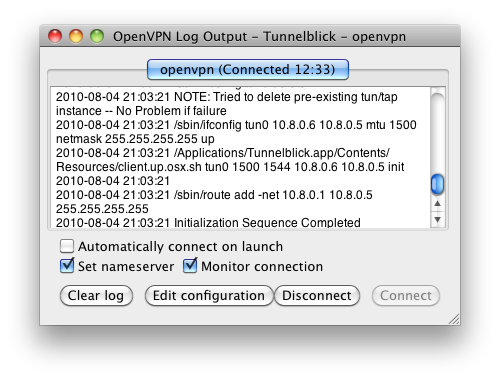Image resolution: width=500 pixels, height=380 pixels.
Task: Click the log scrollbar's blue thumb
Action: [x=437, y=184]
